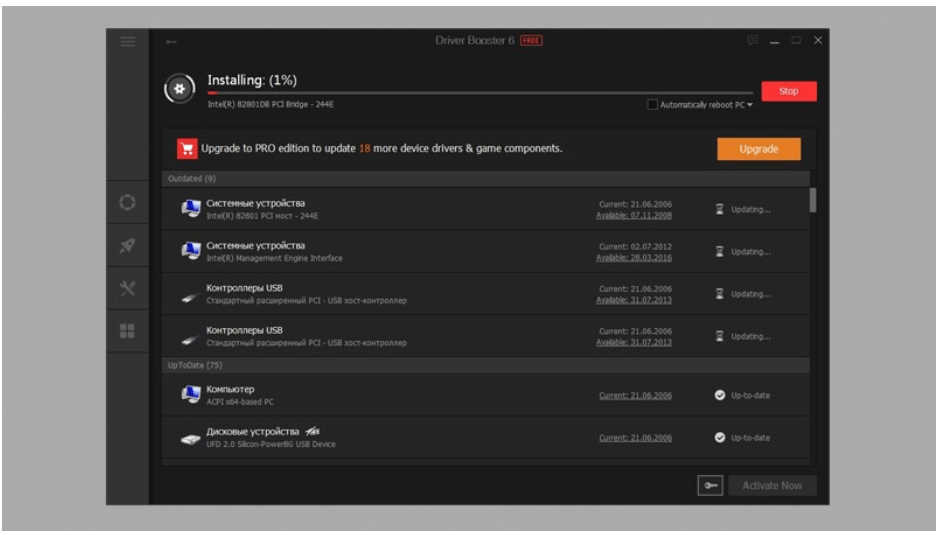Click the installation progress bar
The width and height of the screenshot is (940, 535).
click(x=480, y=93)
